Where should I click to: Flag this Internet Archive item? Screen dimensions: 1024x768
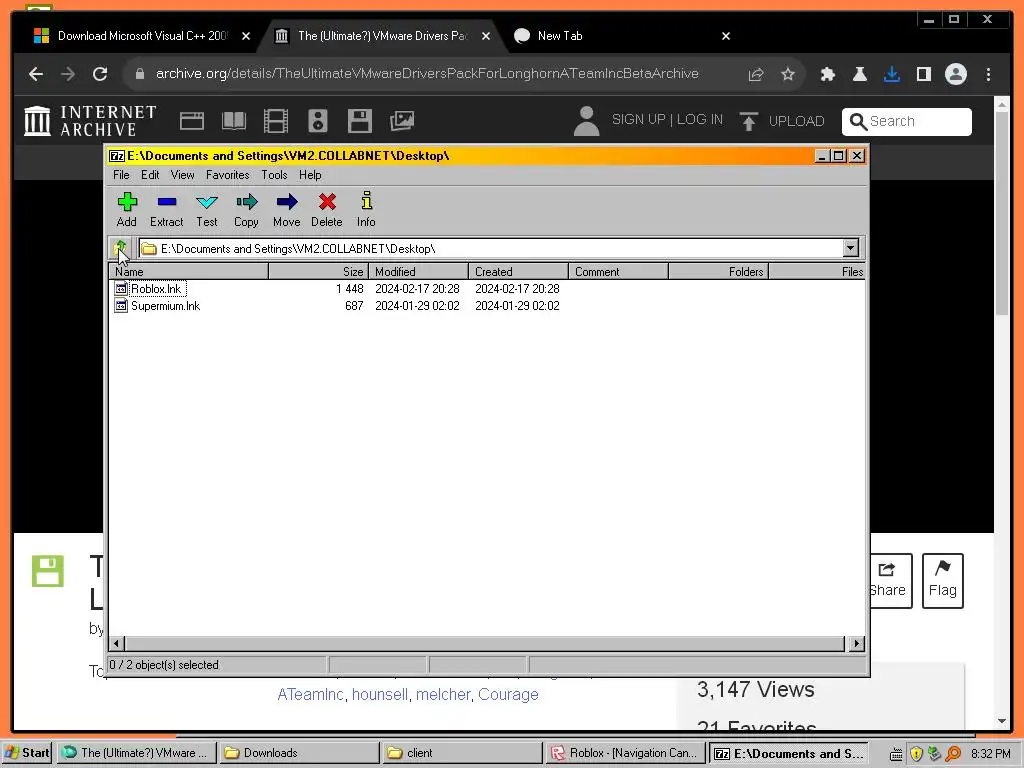point(942,581)
